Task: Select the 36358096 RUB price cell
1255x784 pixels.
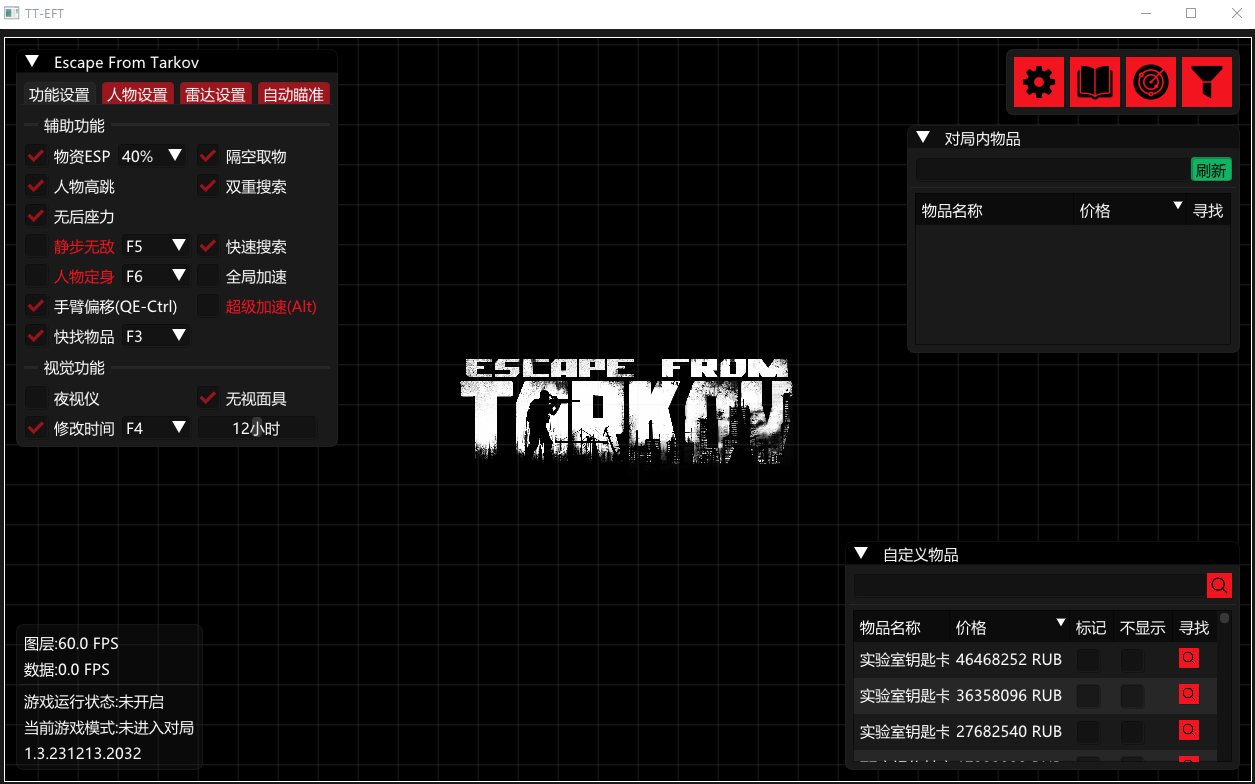Action: (1009, 695)
